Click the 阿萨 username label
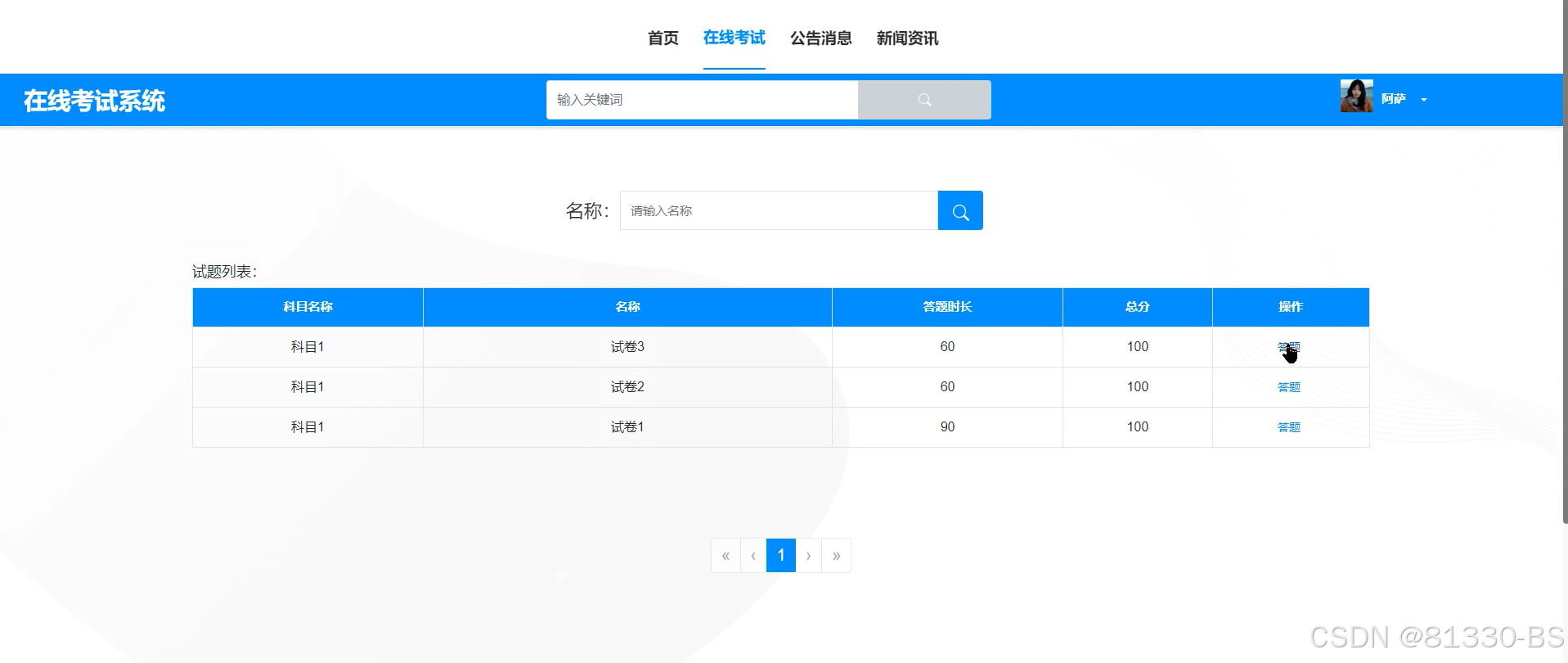The width and height of the screenshot is (1568, 663). point(1393,99)
